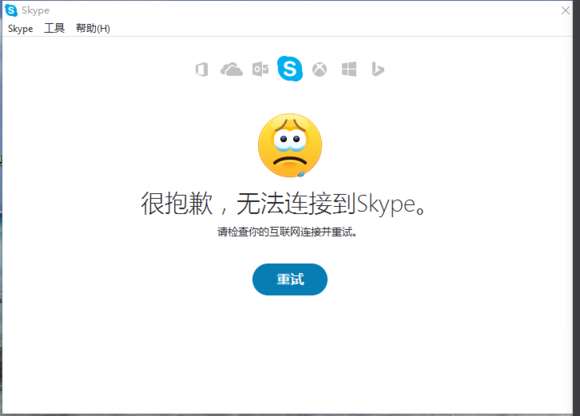
Task: Click the gray Office icon
Action: point(202,69)
